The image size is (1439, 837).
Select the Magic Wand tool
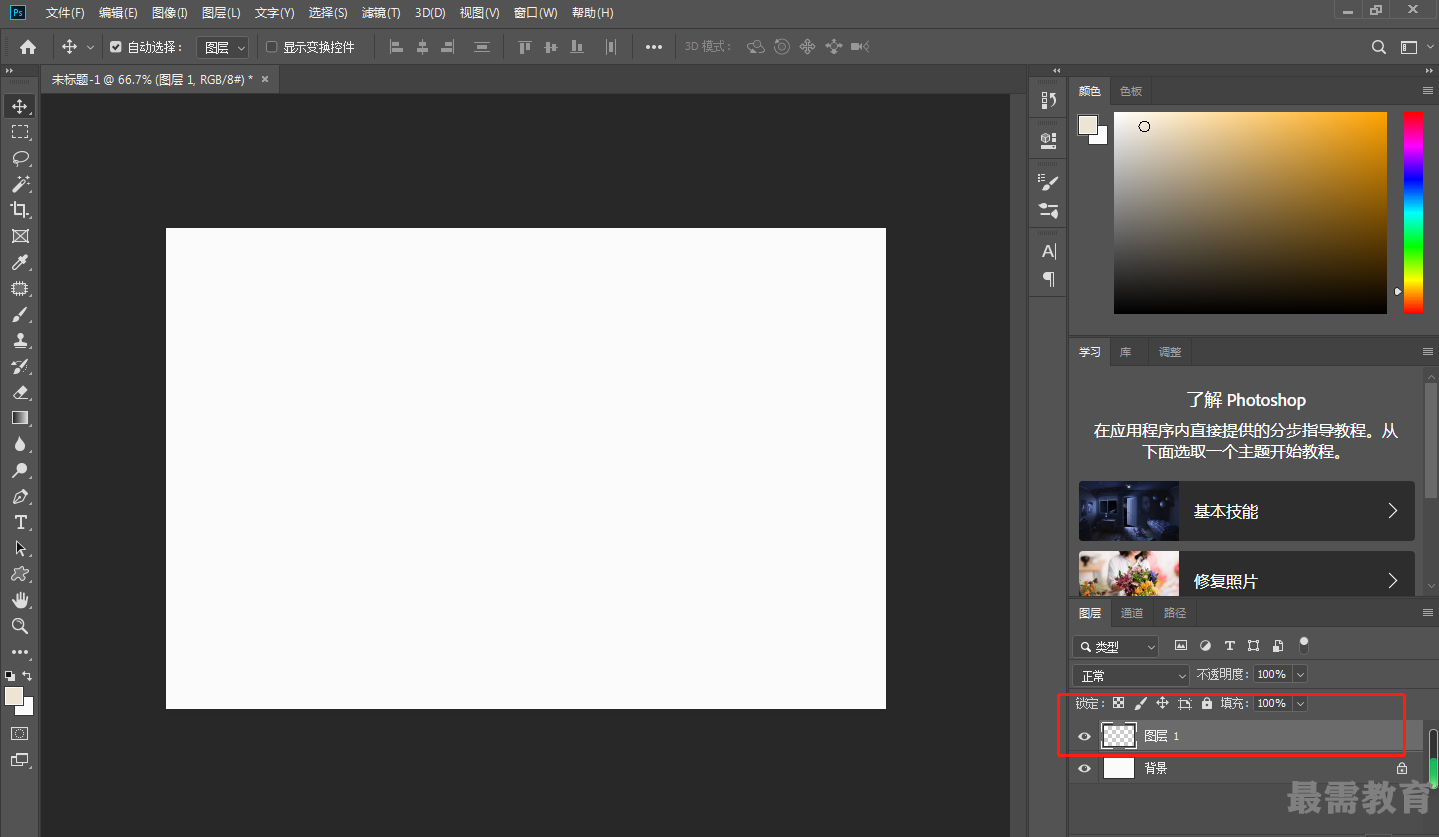(20, 184)
